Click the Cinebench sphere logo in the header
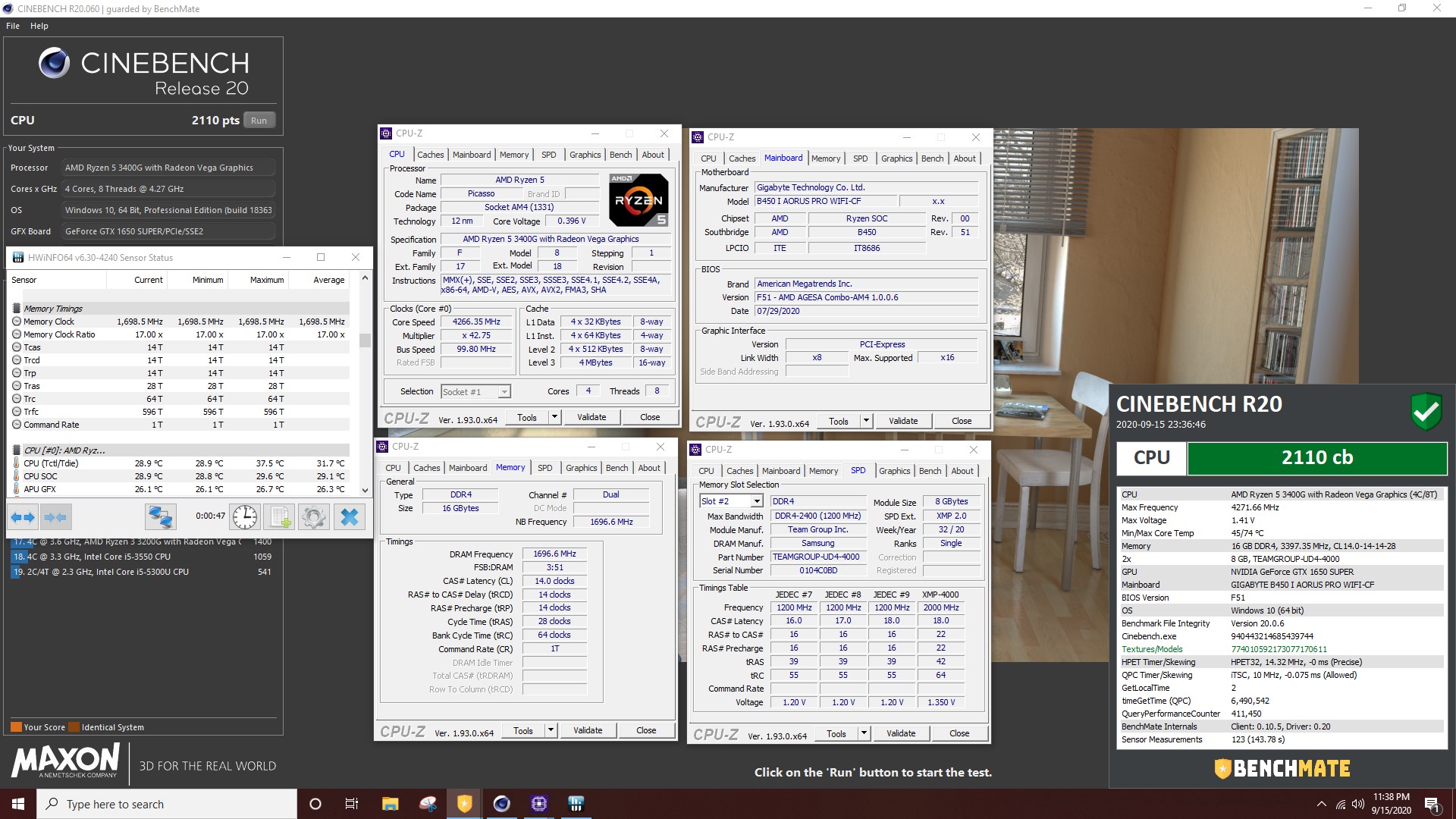Viewport: 1456px width, 819px height. 54,63
